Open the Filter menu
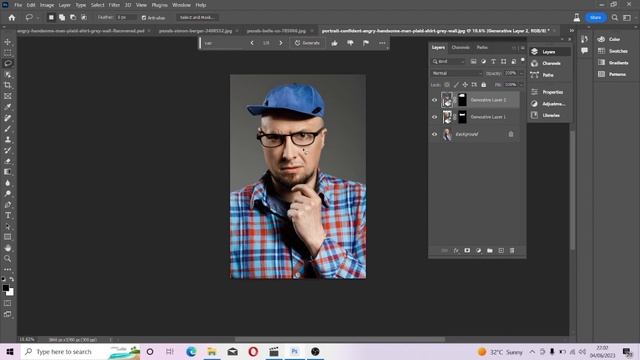This screenshot has width=640, height=360. tap(114, 5)
